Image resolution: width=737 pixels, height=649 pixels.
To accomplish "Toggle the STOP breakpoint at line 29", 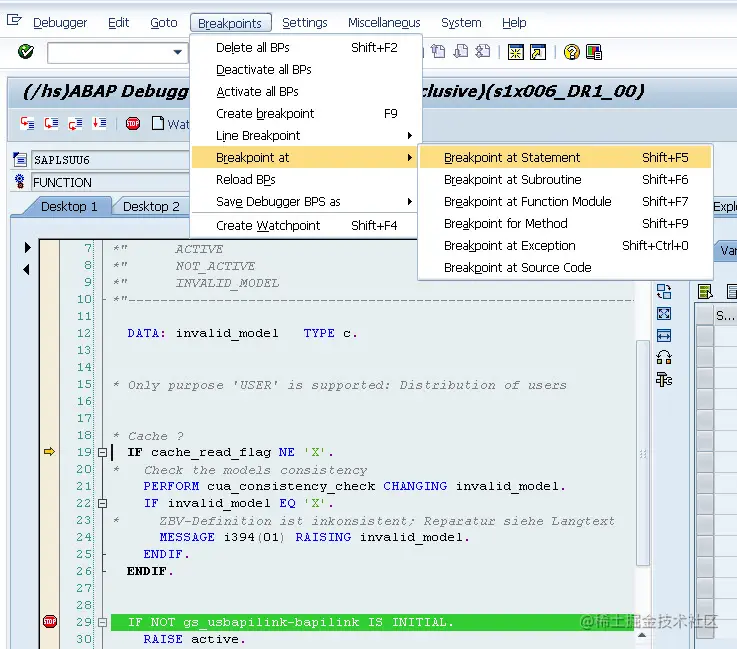I will pyautogui.click(x=50, y=622).
